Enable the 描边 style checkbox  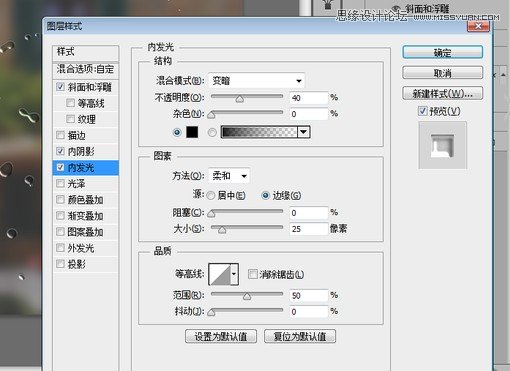pyautogui.click(x=60, y=135)
